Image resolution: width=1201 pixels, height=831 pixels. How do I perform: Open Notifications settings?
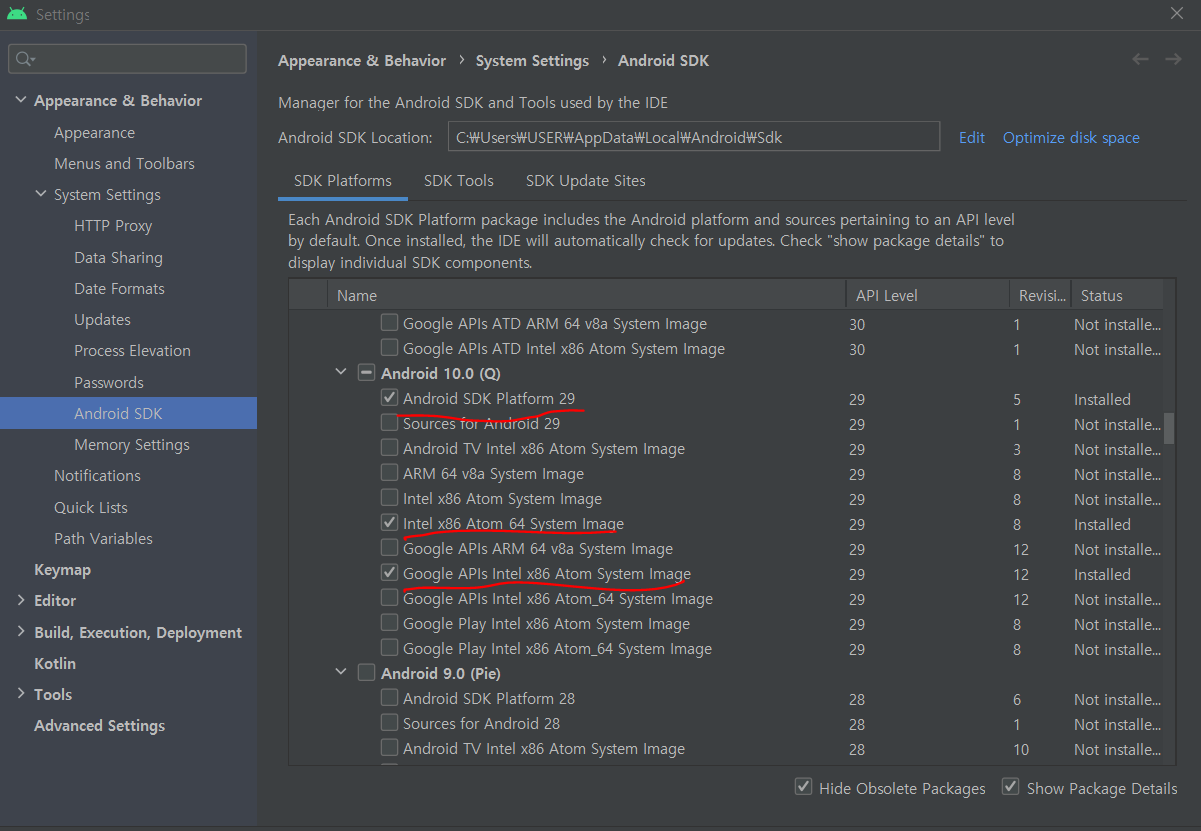(x=97, y=476)
